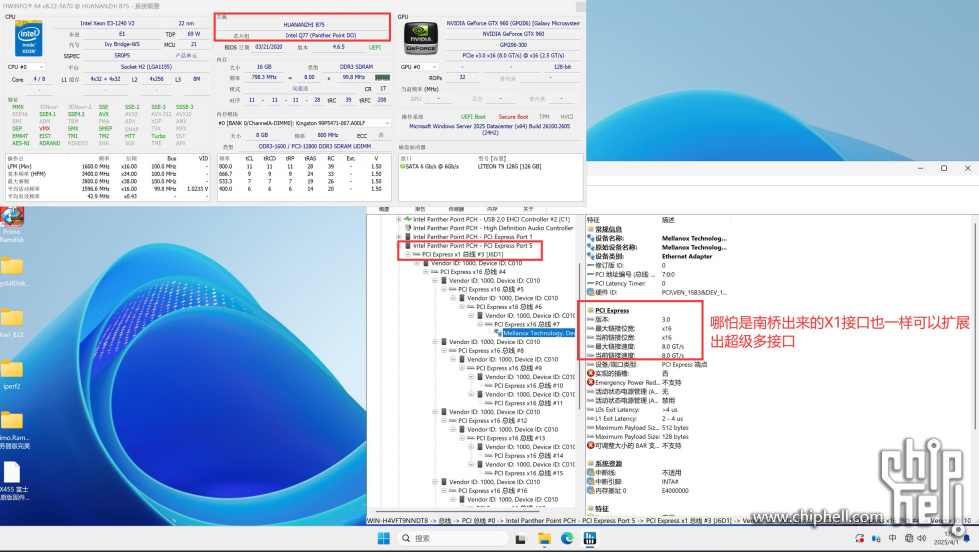This screenshot has height=552, width=979.
Task: Click the green memory module icon
Action: [x=382, y=77]
